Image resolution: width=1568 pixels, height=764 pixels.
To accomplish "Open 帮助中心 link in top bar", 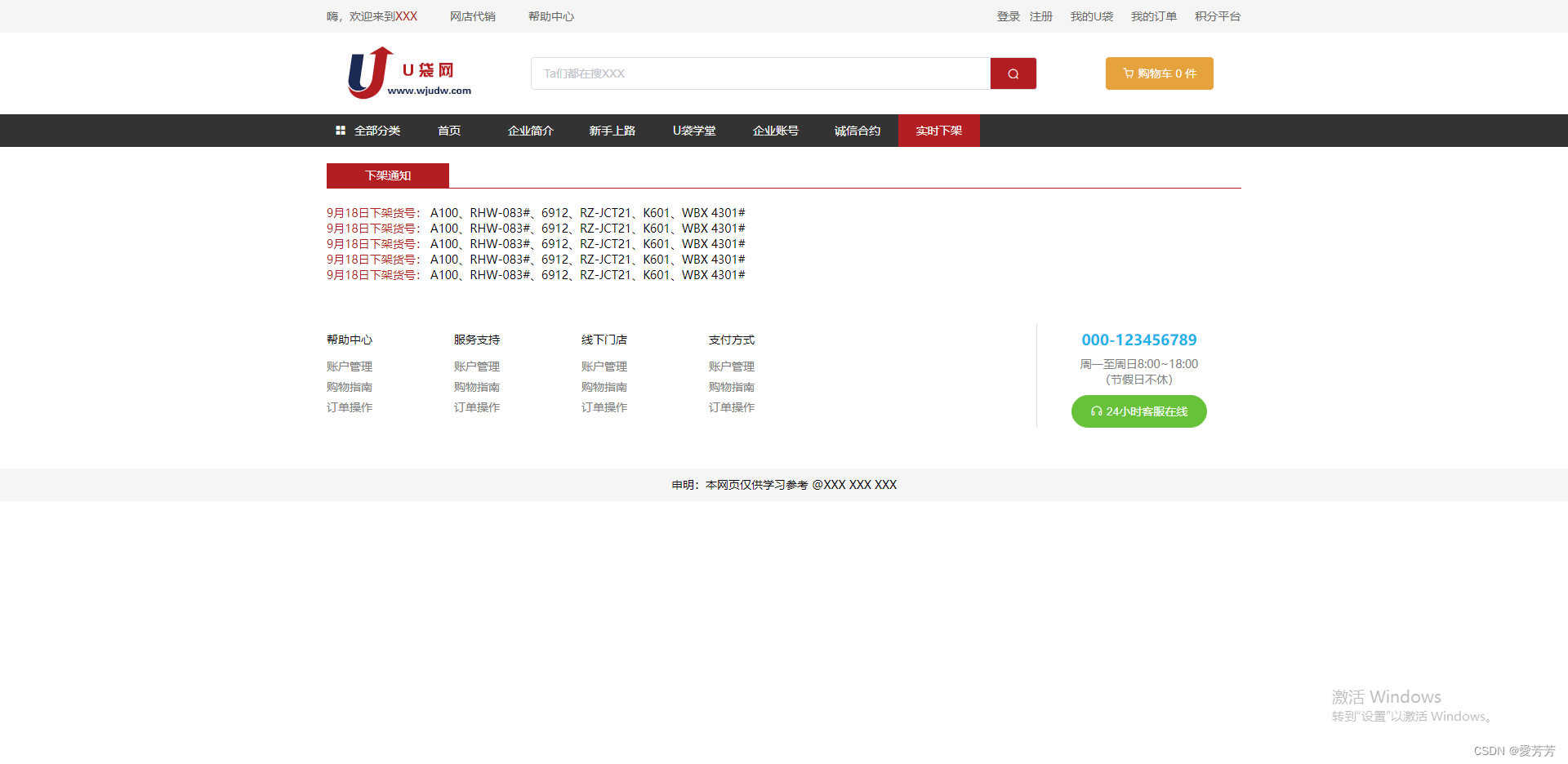I will point(551,16).
